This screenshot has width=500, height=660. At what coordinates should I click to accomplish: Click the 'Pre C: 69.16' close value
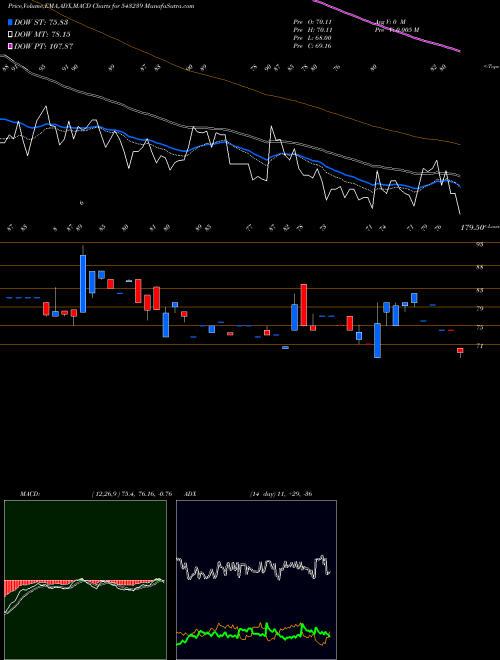click(312, 46)
